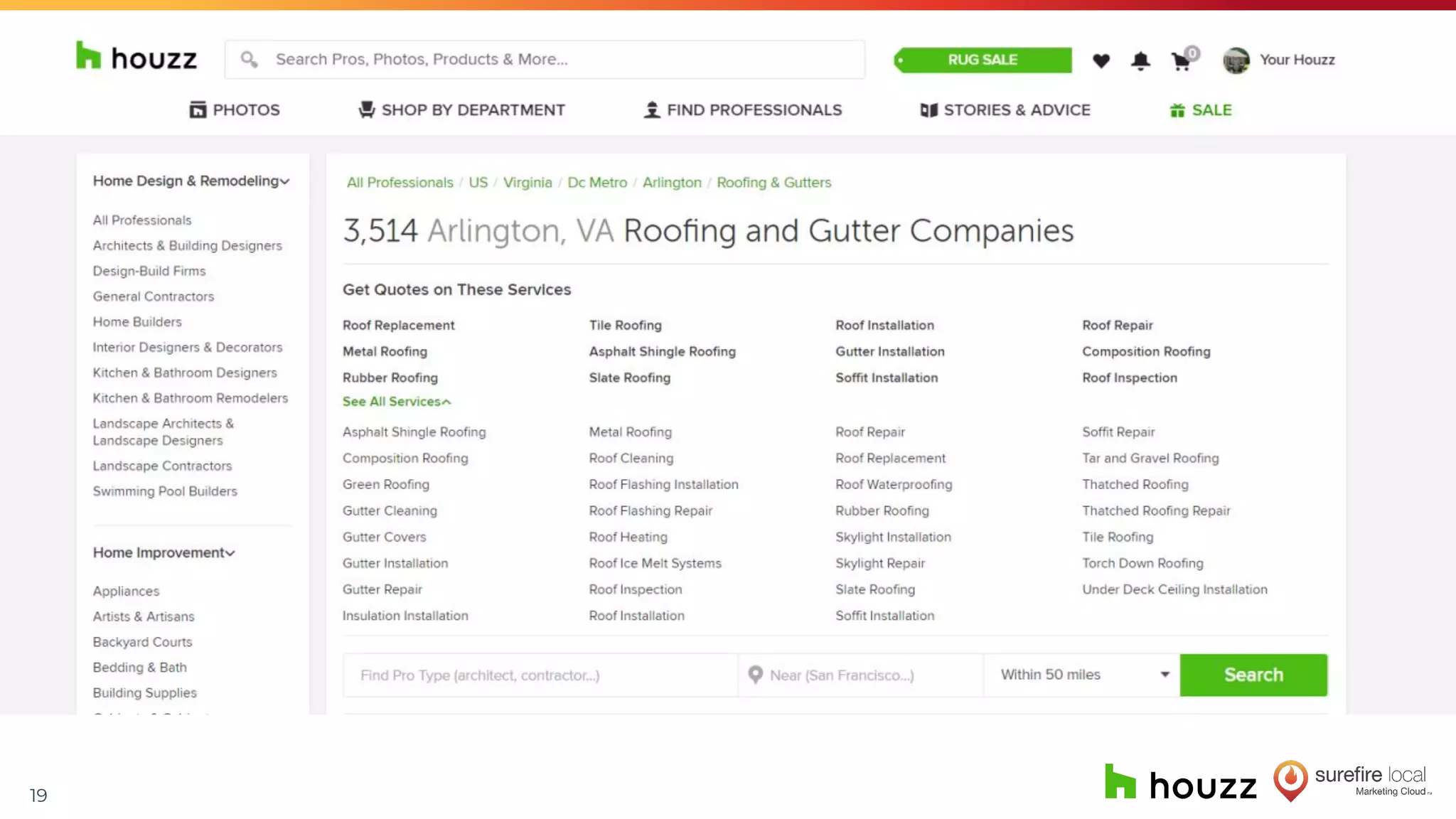
Task: Click the location pin icon in the Near field
Action: point(755,675)
